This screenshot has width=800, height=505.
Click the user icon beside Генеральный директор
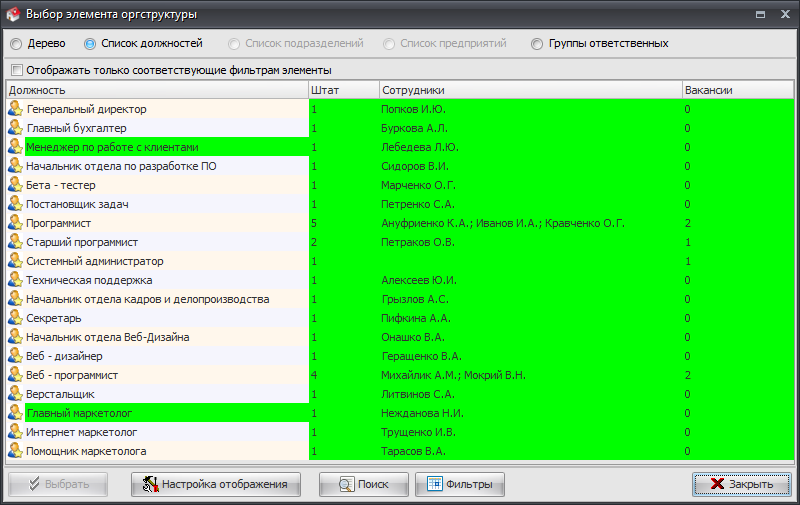coord(15,109)
